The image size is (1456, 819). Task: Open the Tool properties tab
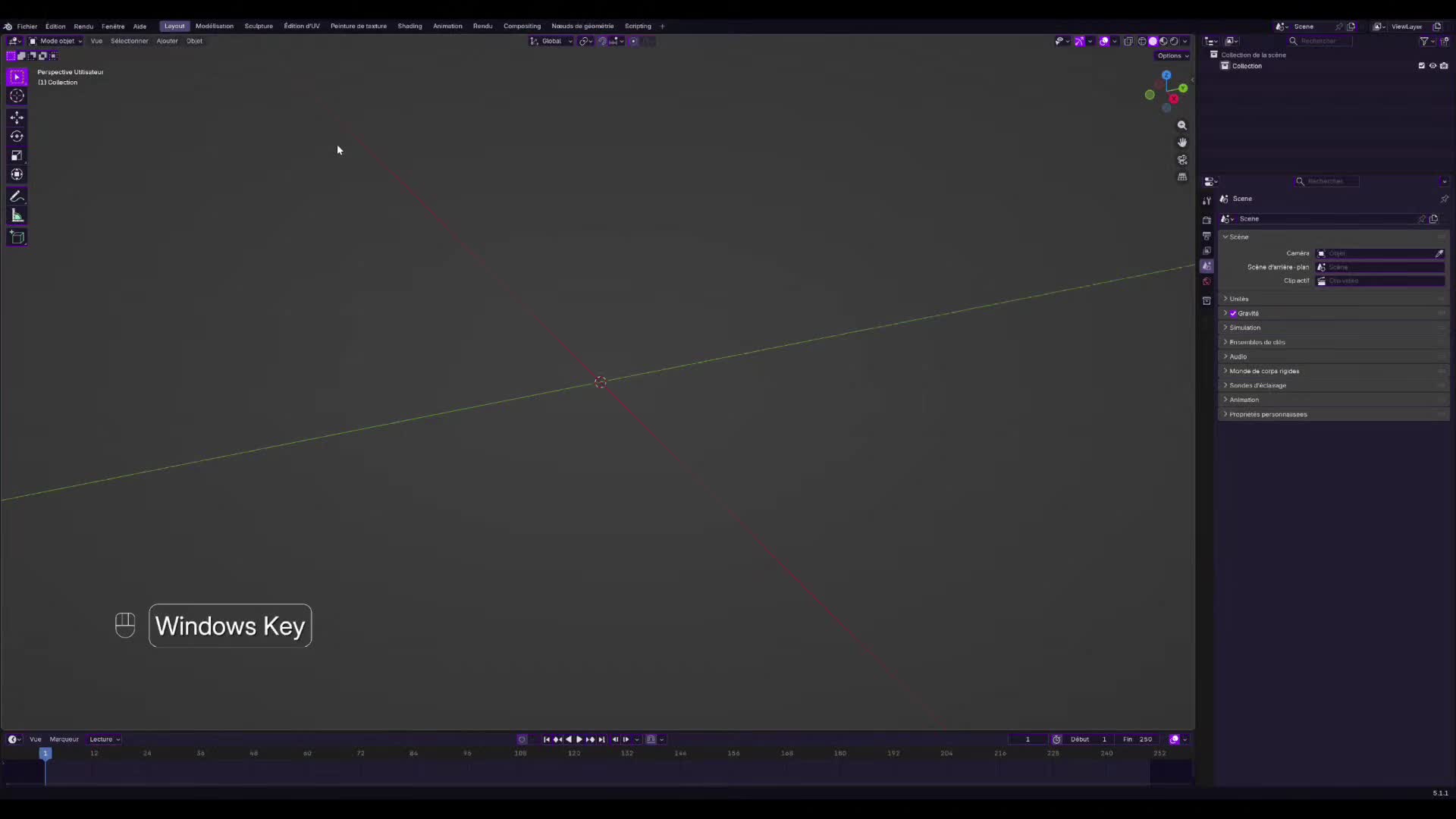pos(1207,201)
